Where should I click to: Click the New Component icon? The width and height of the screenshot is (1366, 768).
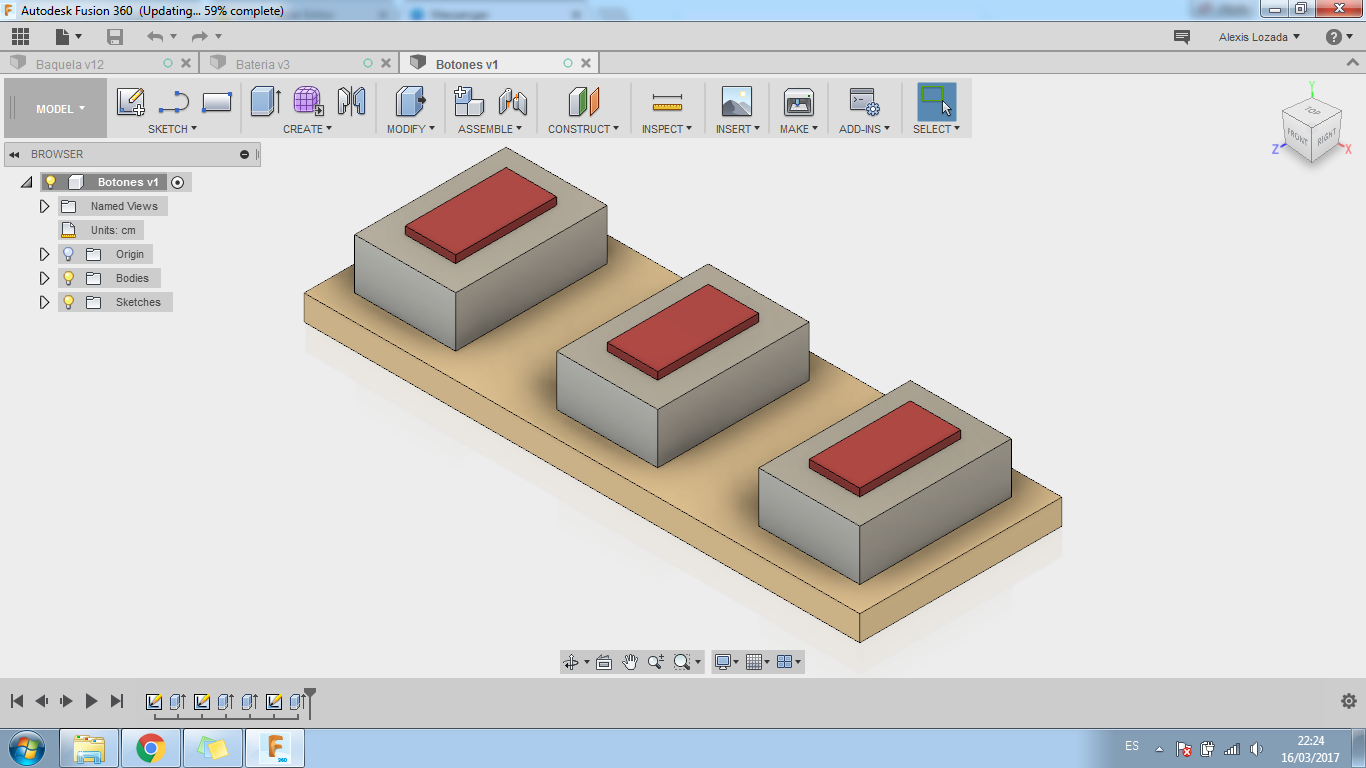pyautogui.click(x=468, y=102)
